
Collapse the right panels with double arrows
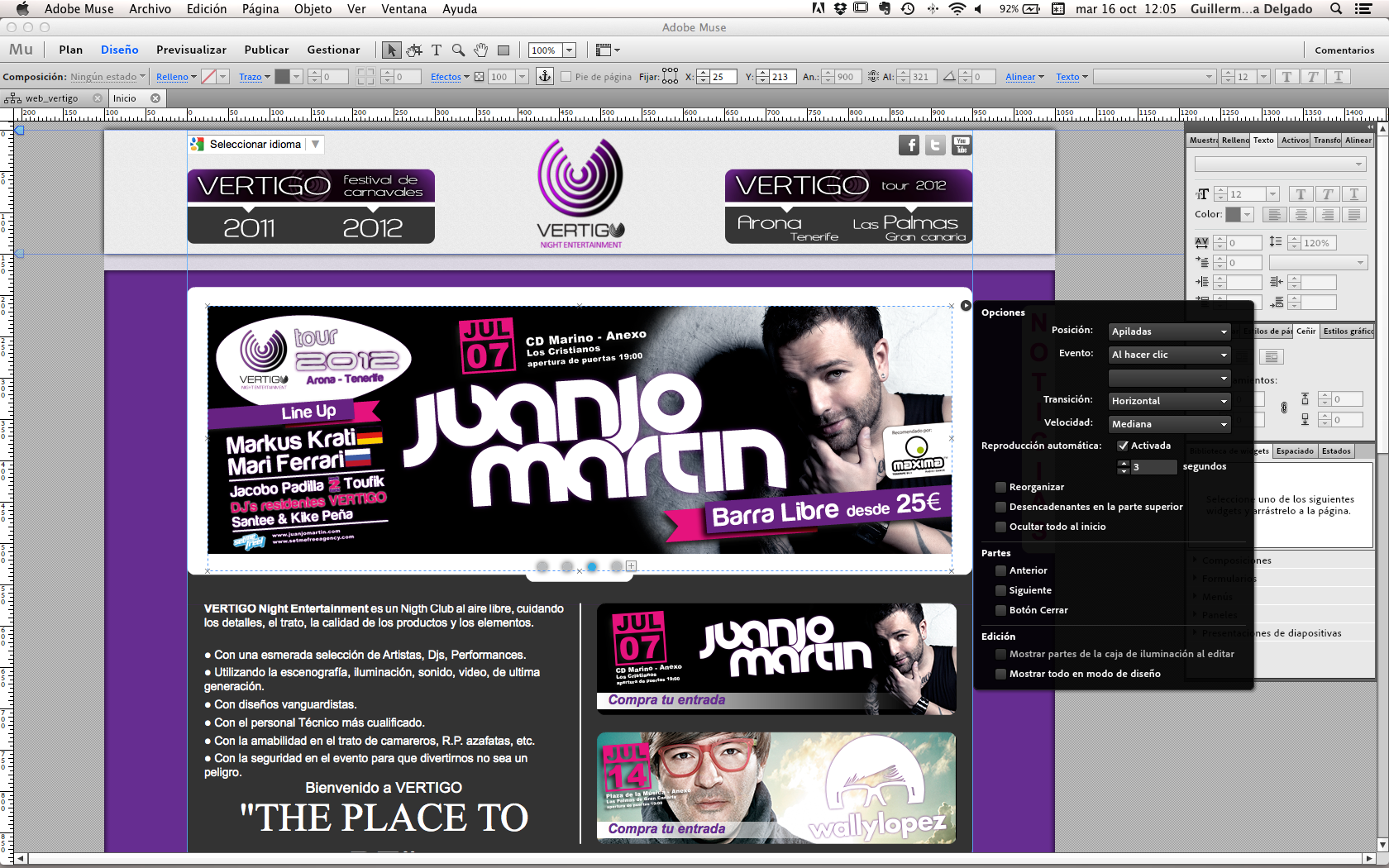tap(1370, 127)
